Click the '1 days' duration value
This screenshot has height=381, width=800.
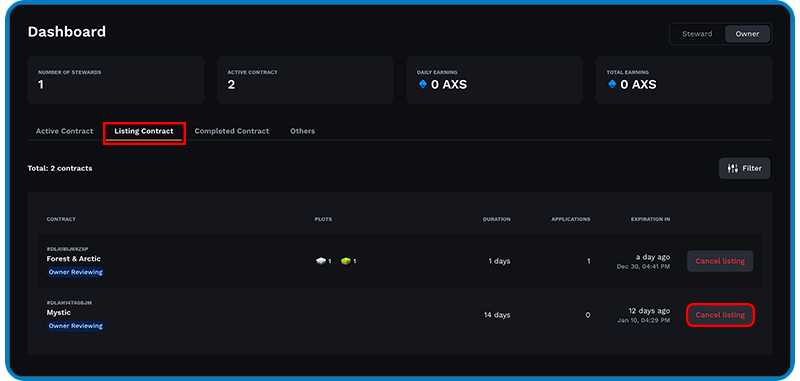pyautogui.click(x=499, y=261)
